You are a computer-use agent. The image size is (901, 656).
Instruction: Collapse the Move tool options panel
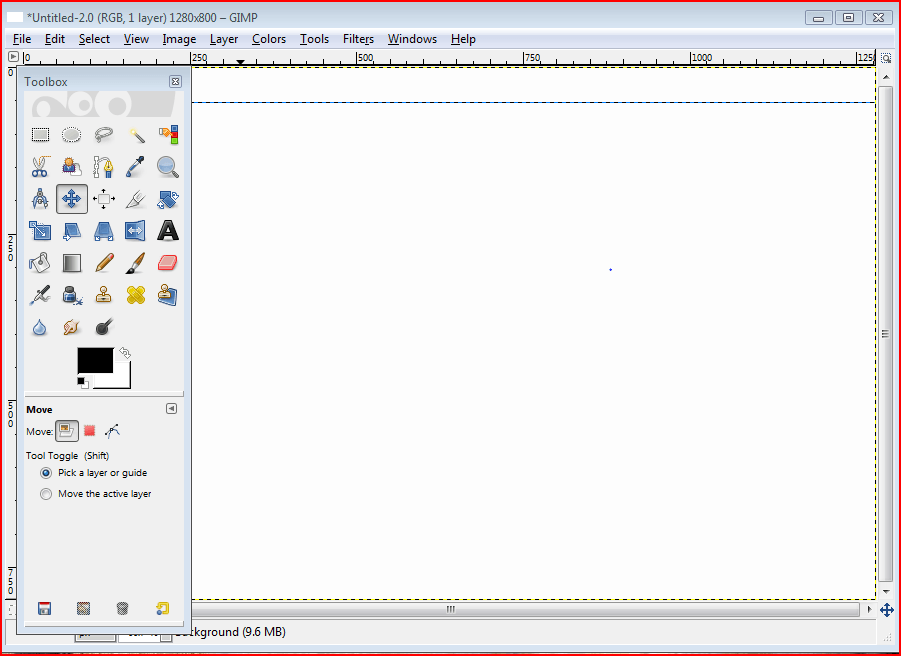tap(171, 408)
